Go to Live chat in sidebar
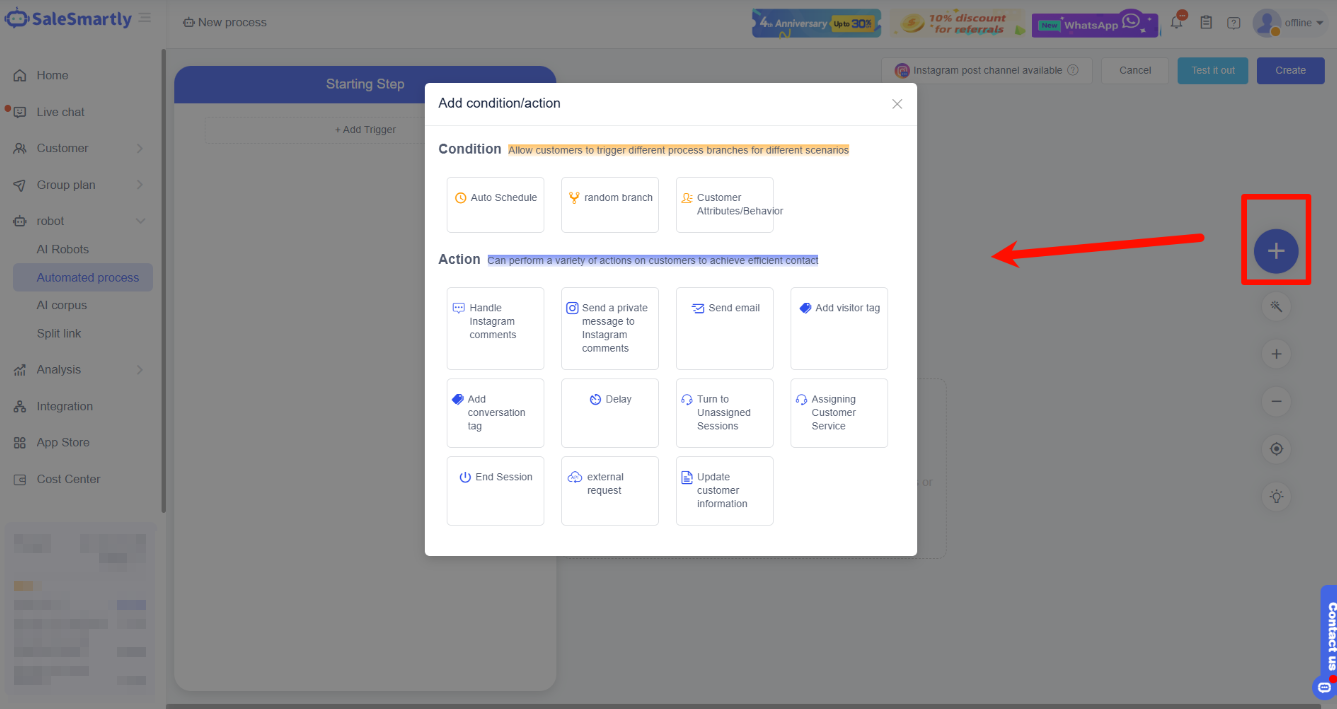This screenshot has width=1337, height=709. tap(61, 112)
